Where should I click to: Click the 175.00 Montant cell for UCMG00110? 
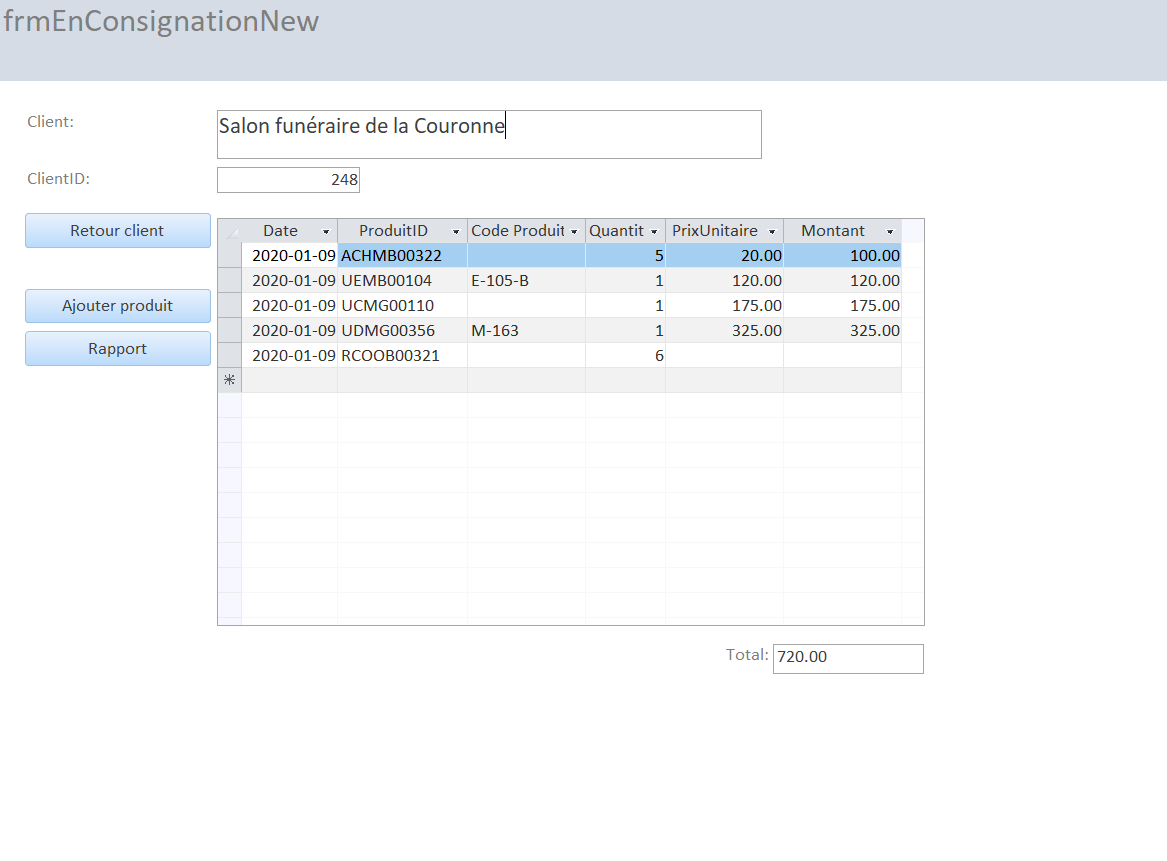pyautogui.click(x=842, y=306)
